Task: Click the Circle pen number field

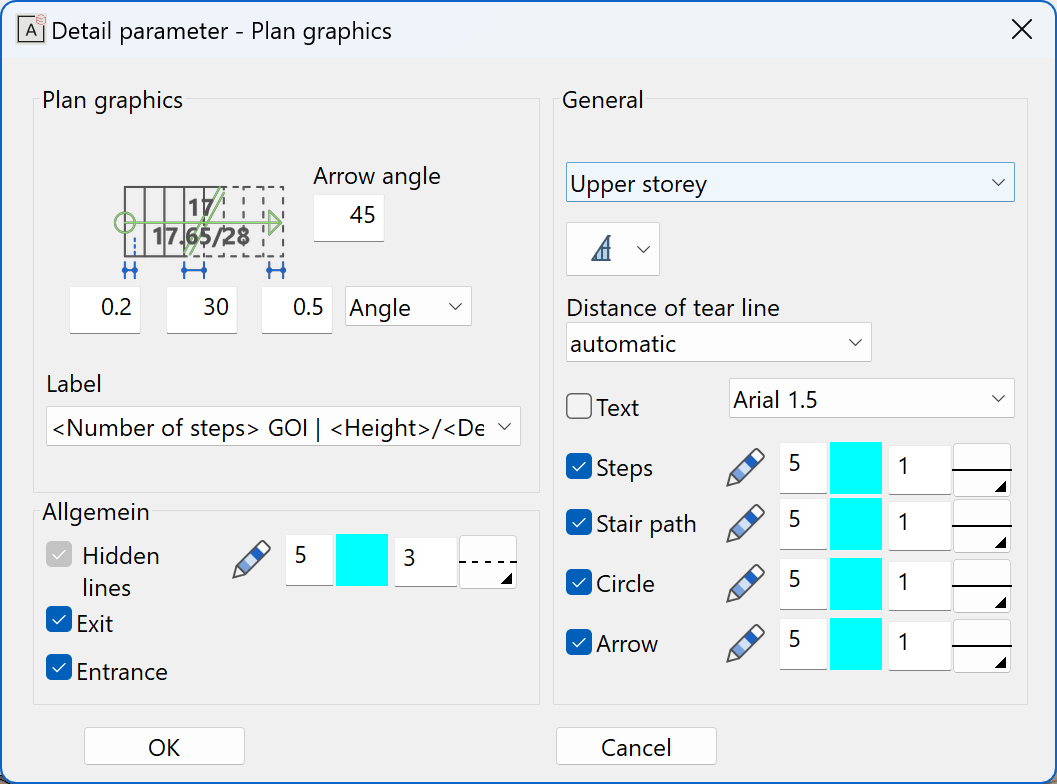Action: click(x=804, y=584)
